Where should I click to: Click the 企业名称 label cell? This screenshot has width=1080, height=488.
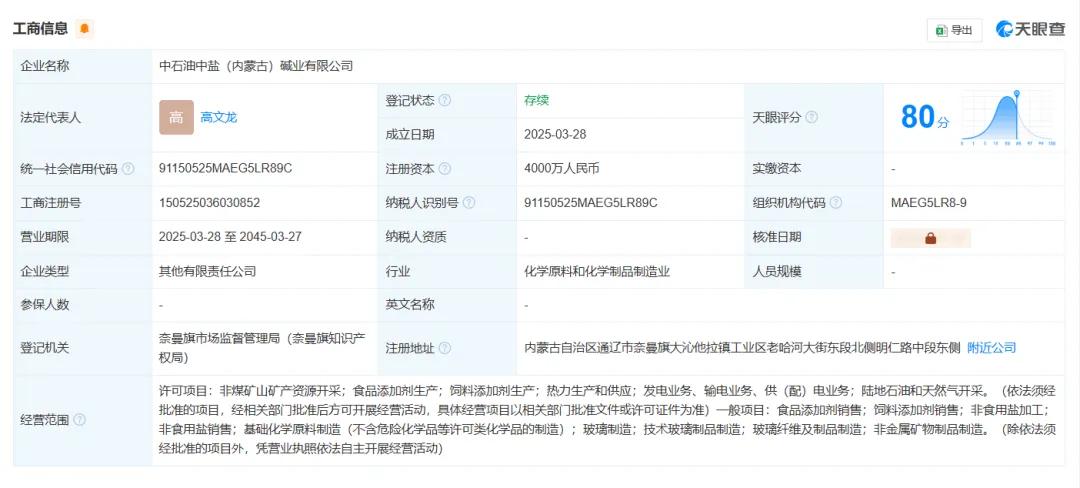click(x=83, y=66)
